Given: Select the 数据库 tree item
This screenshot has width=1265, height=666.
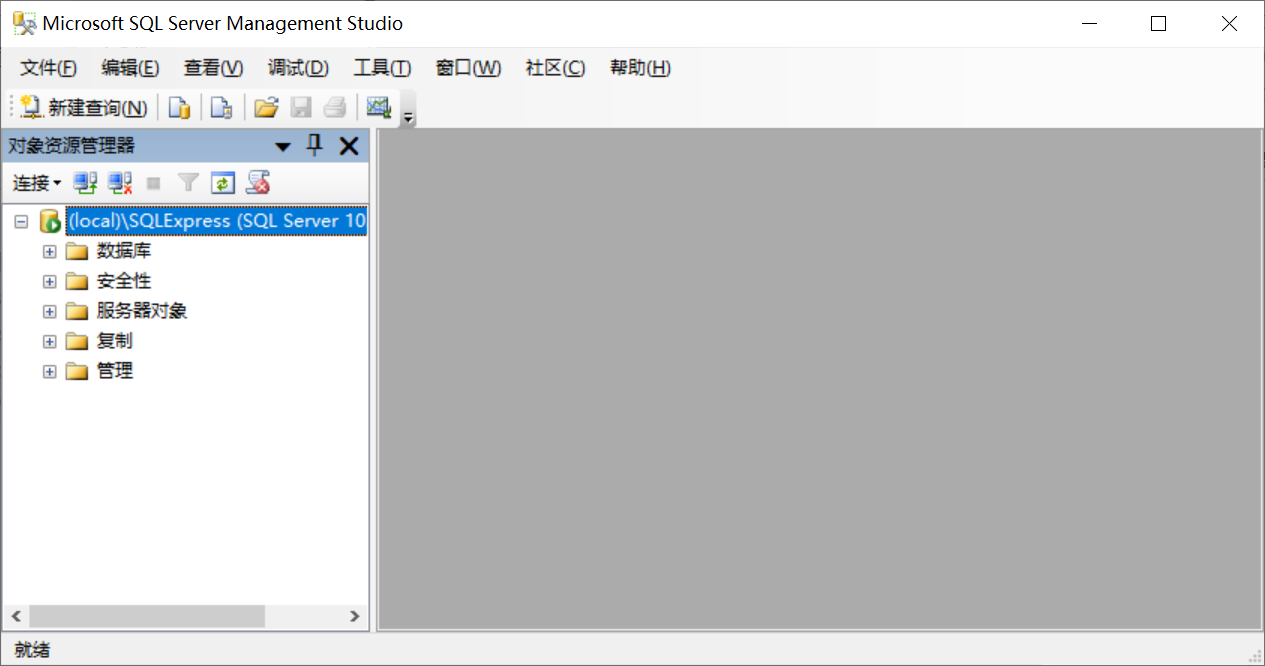Looking at the screenshot, I should (x=124, y=251).
